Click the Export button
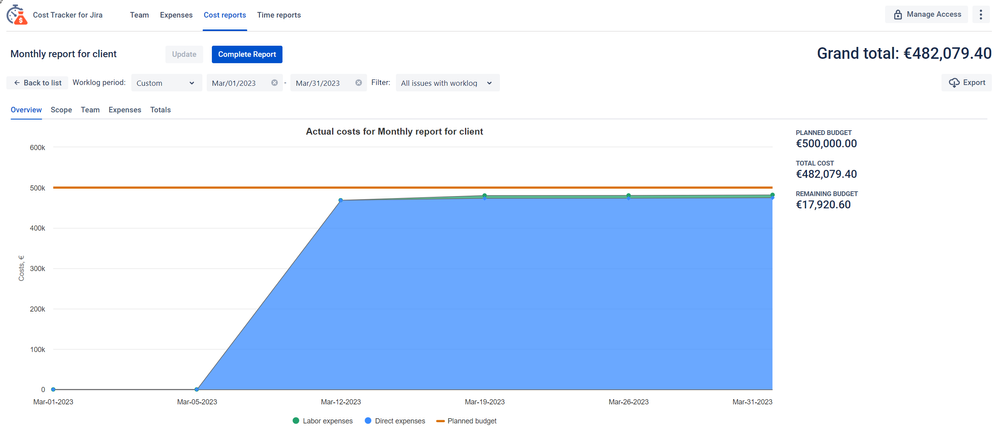The image size is (999, 437). coord(967,83)
